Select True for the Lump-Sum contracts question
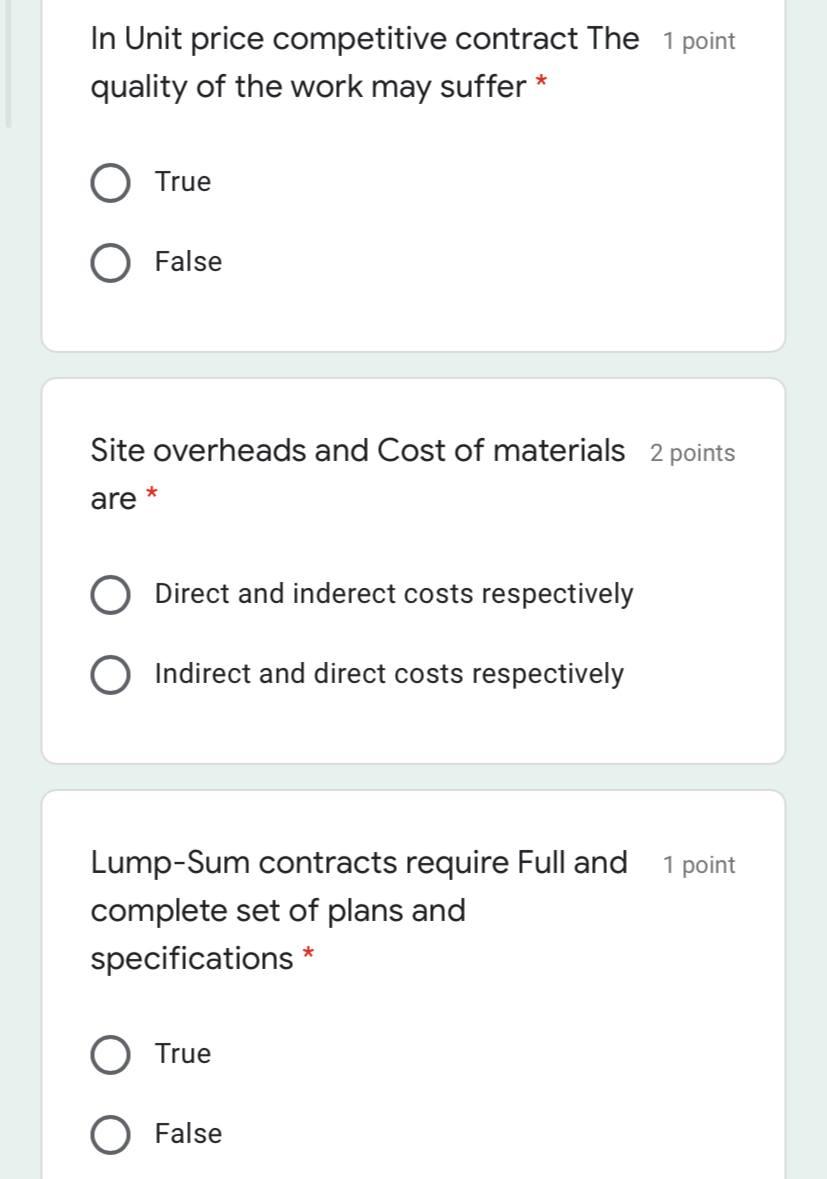827x1179 pixels. (x=110, y=1053)
